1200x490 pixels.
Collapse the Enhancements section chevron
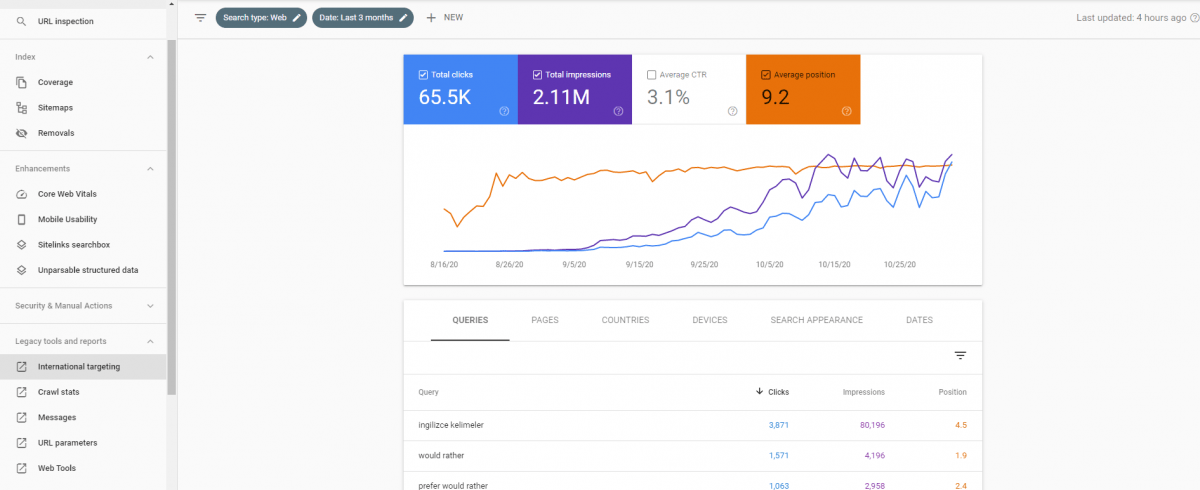(x=150, y=169)
